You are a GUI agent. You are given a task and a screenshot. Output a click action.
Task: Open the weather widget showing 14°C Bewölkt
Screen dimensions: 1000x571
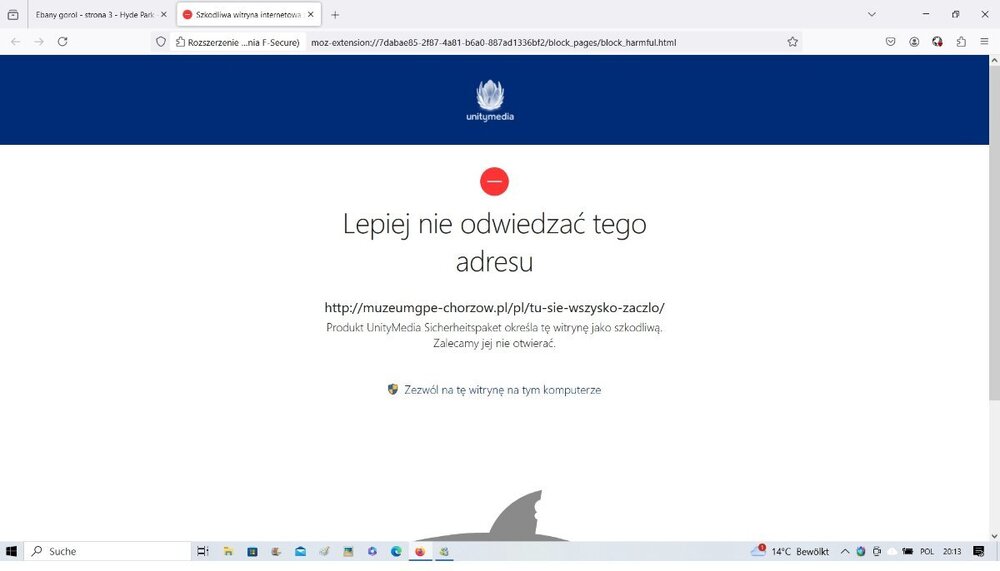click(790, 551)
